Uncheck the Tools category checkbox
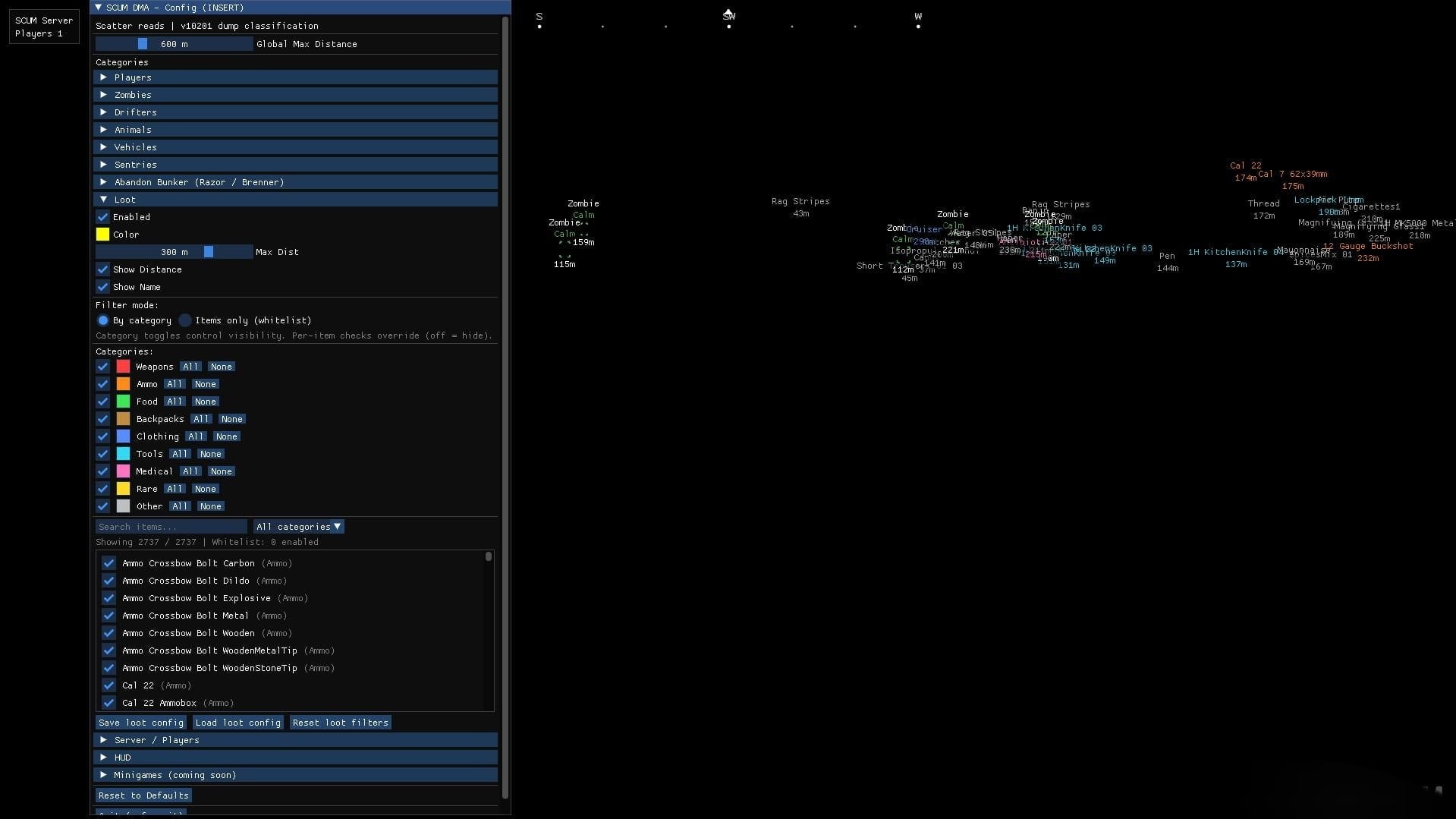The image size is (1456, 819). pyautogui.click(x=102, y=454)
